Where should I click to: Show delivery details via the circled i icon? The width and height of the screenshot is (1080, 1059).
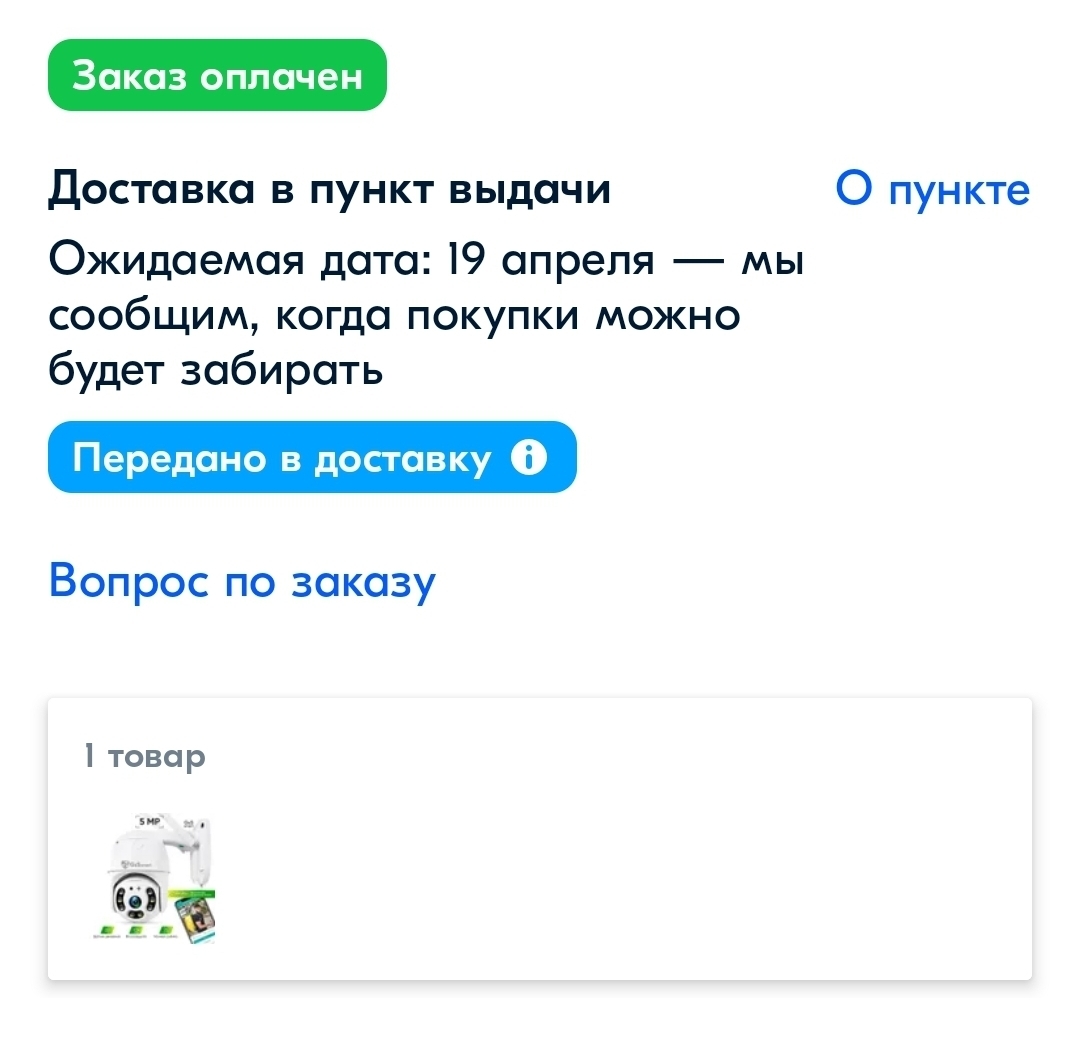pos(529,457)
